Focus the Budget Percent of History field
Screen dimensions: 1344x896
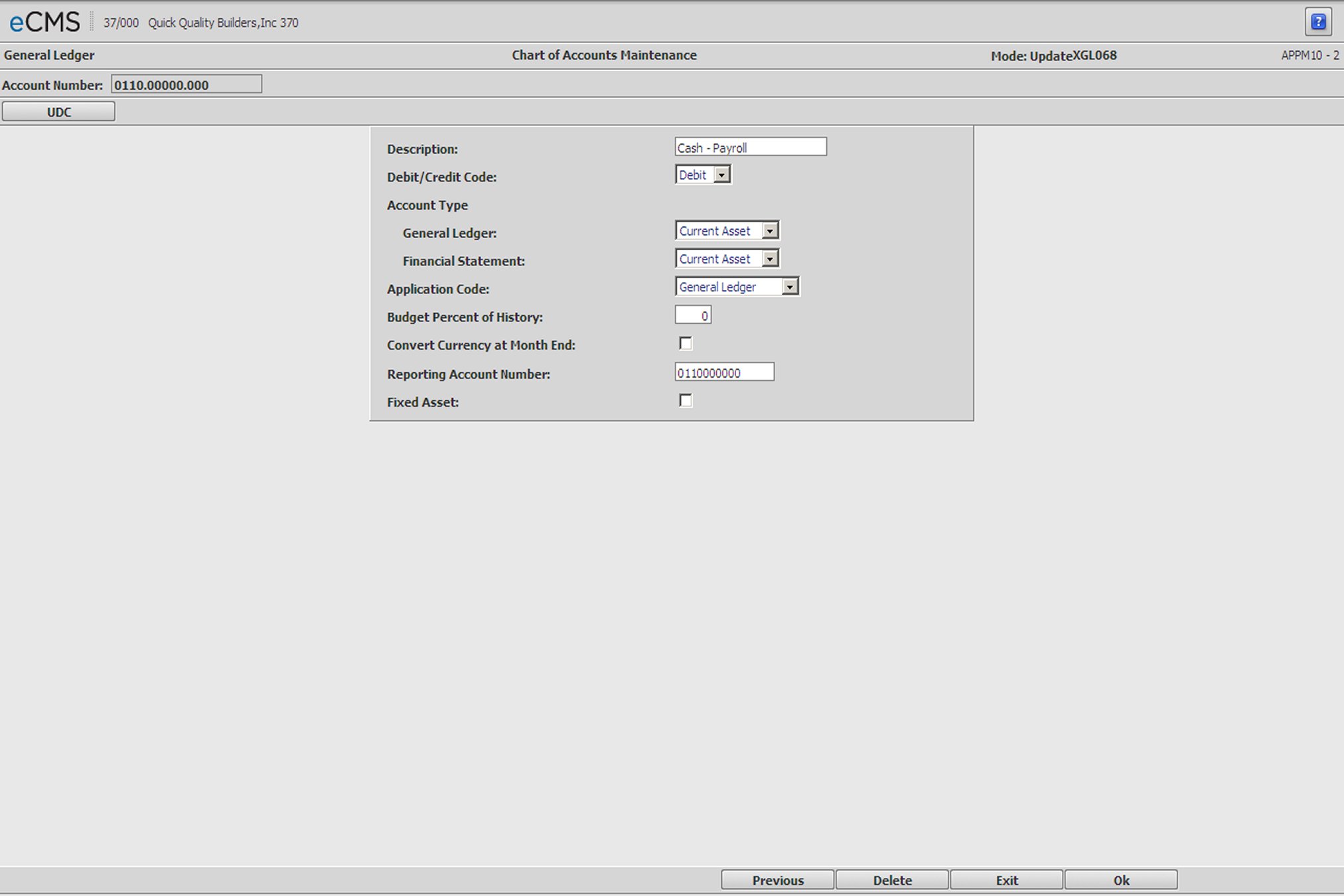pos(693,315)
